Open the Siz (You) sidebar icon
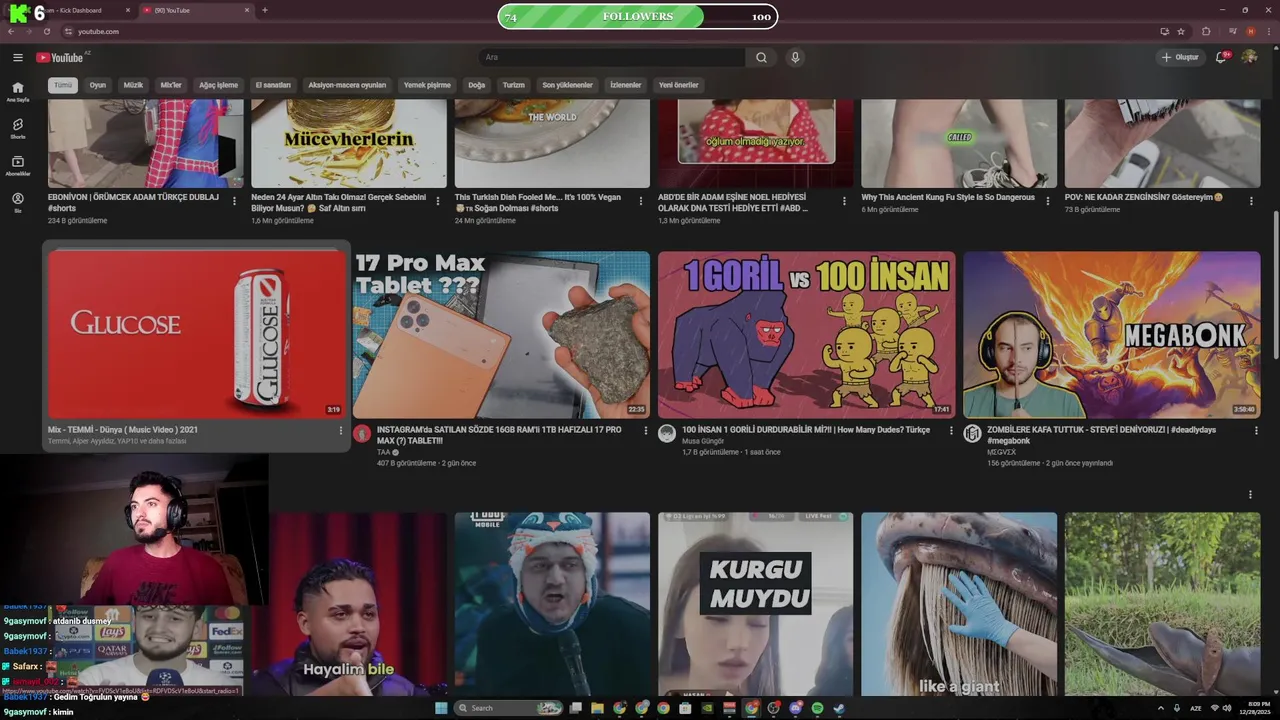Image resolution: width=1280 pixels, height=720 pixels. coord(17,202)
